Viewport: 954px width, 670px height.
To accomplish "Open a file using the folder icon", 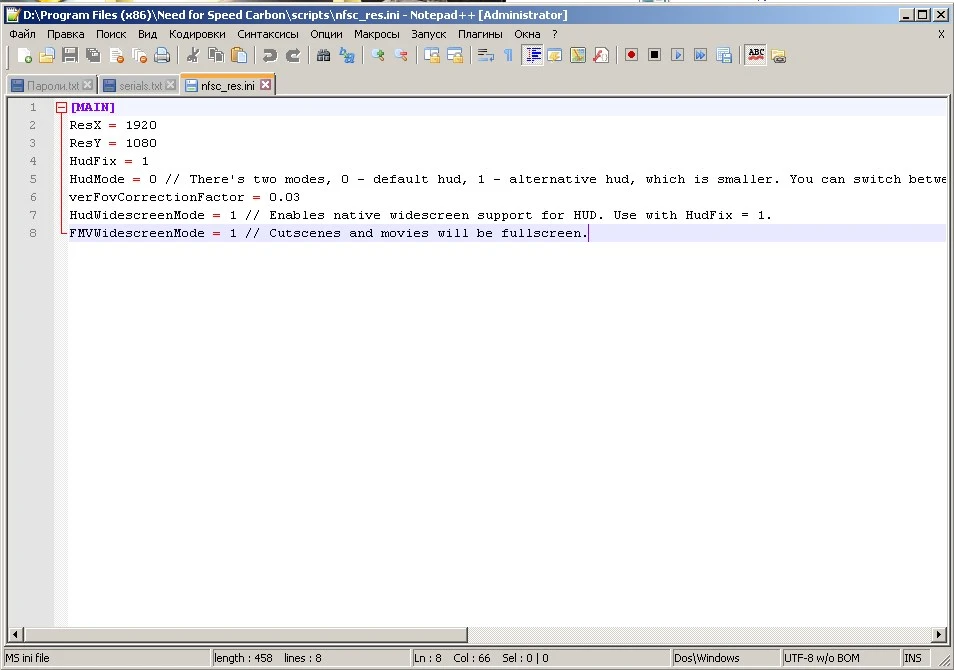I will (x=47, y=55).
